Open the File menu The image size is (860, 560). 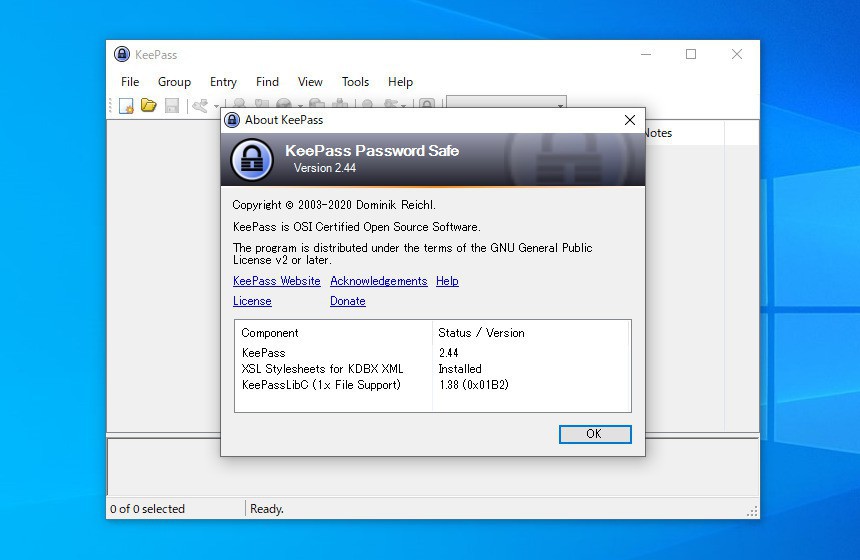coord(130,82)
